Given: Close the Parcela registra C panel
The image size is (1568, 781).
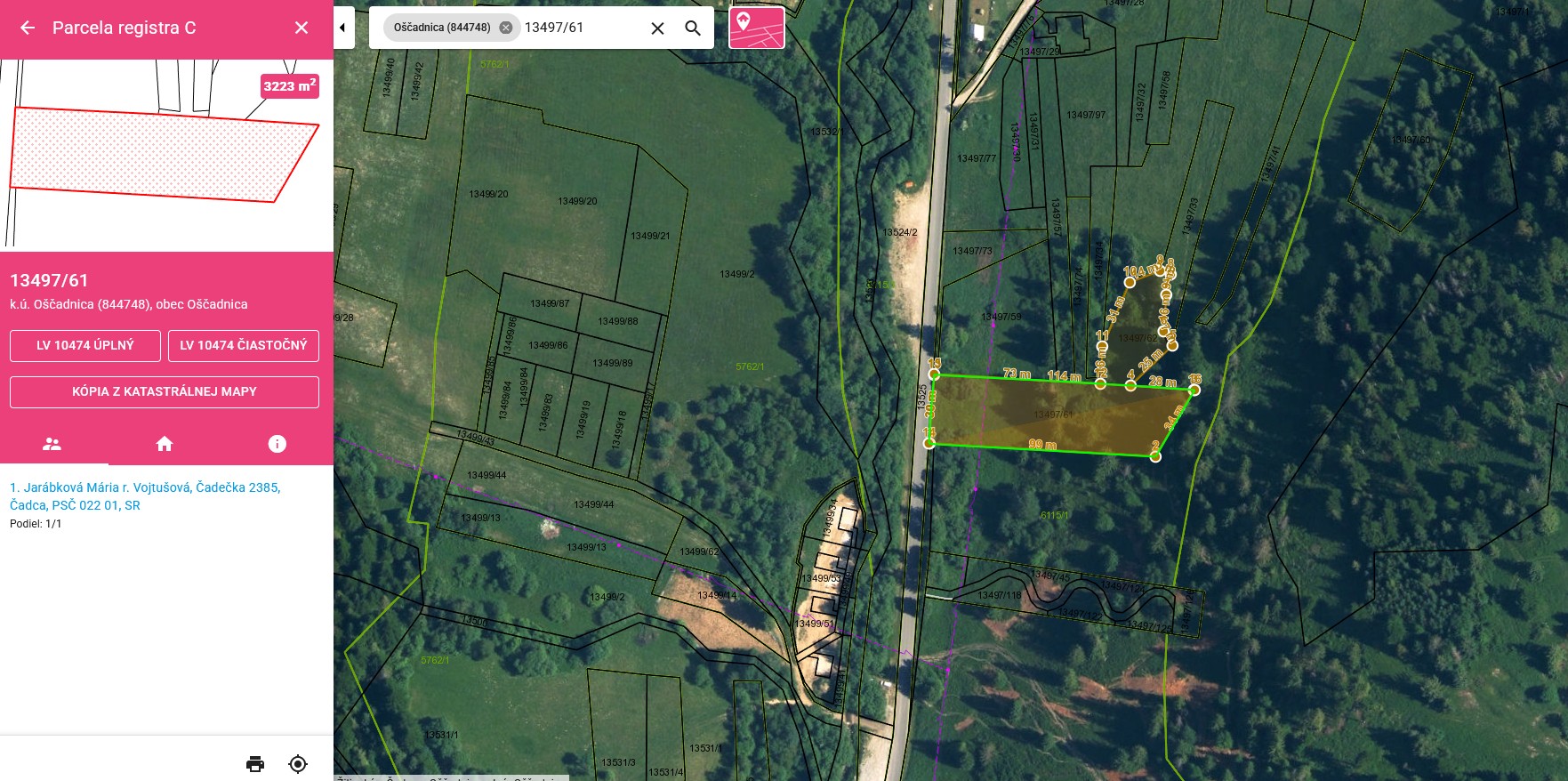Looking at the screenshot, I should 302,28.
